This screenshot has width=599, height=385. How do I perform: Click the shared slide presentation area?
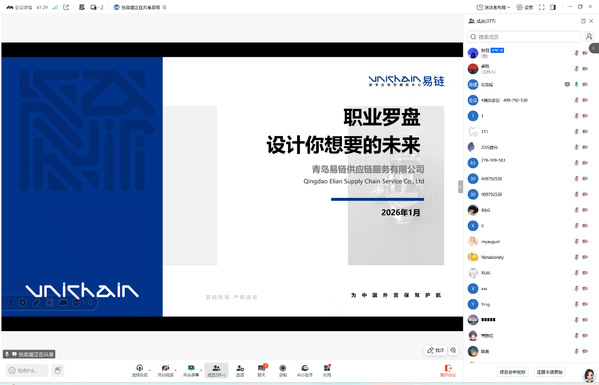(232, 186)
